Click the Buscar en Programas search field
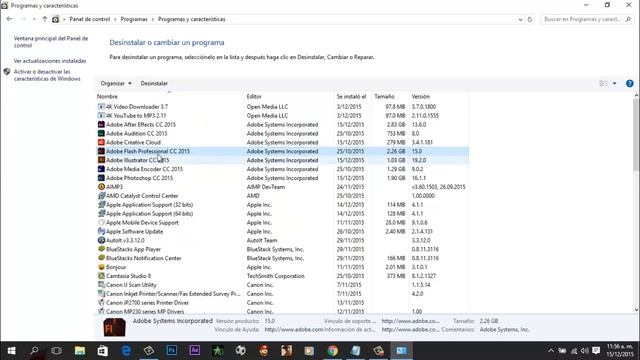Viewport: 640px width, 360px height. 587,19
